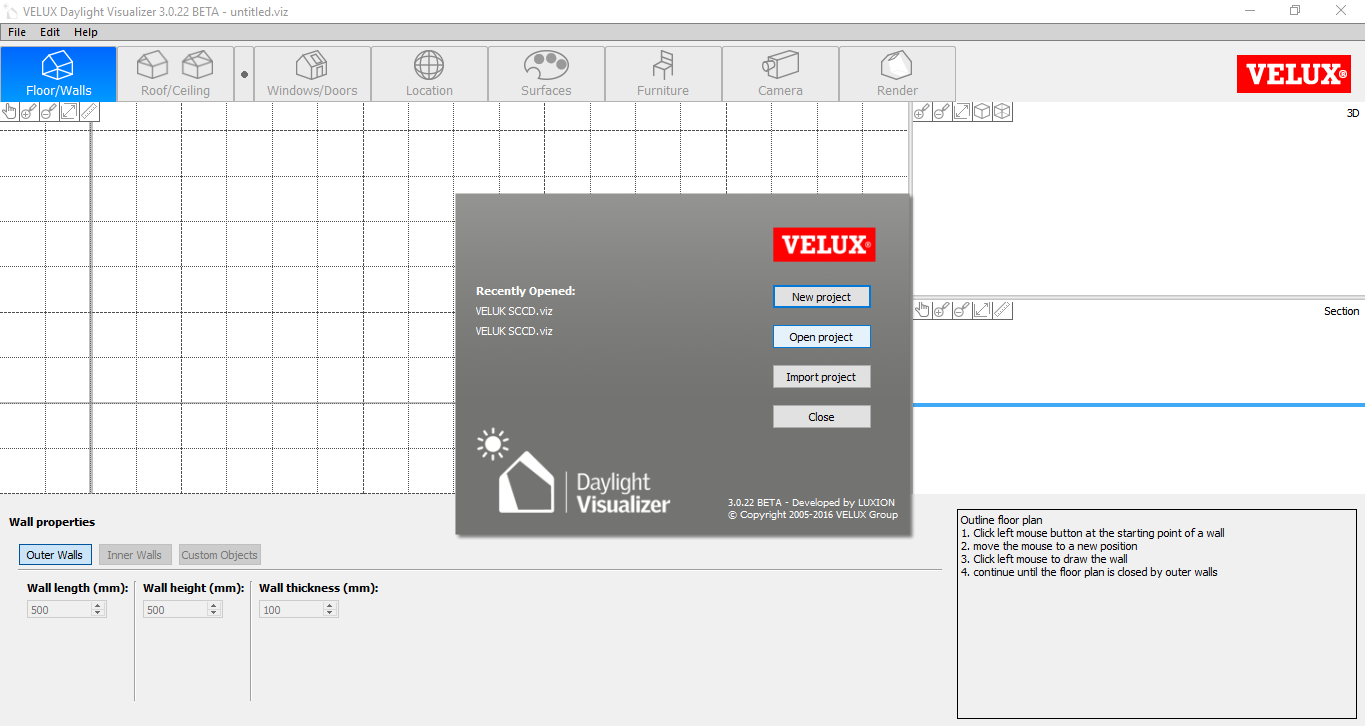Image resolution: width=1365 pixels, height=726 pixels.
Task: Select Custom Objects mode
Action: [220, 555]
